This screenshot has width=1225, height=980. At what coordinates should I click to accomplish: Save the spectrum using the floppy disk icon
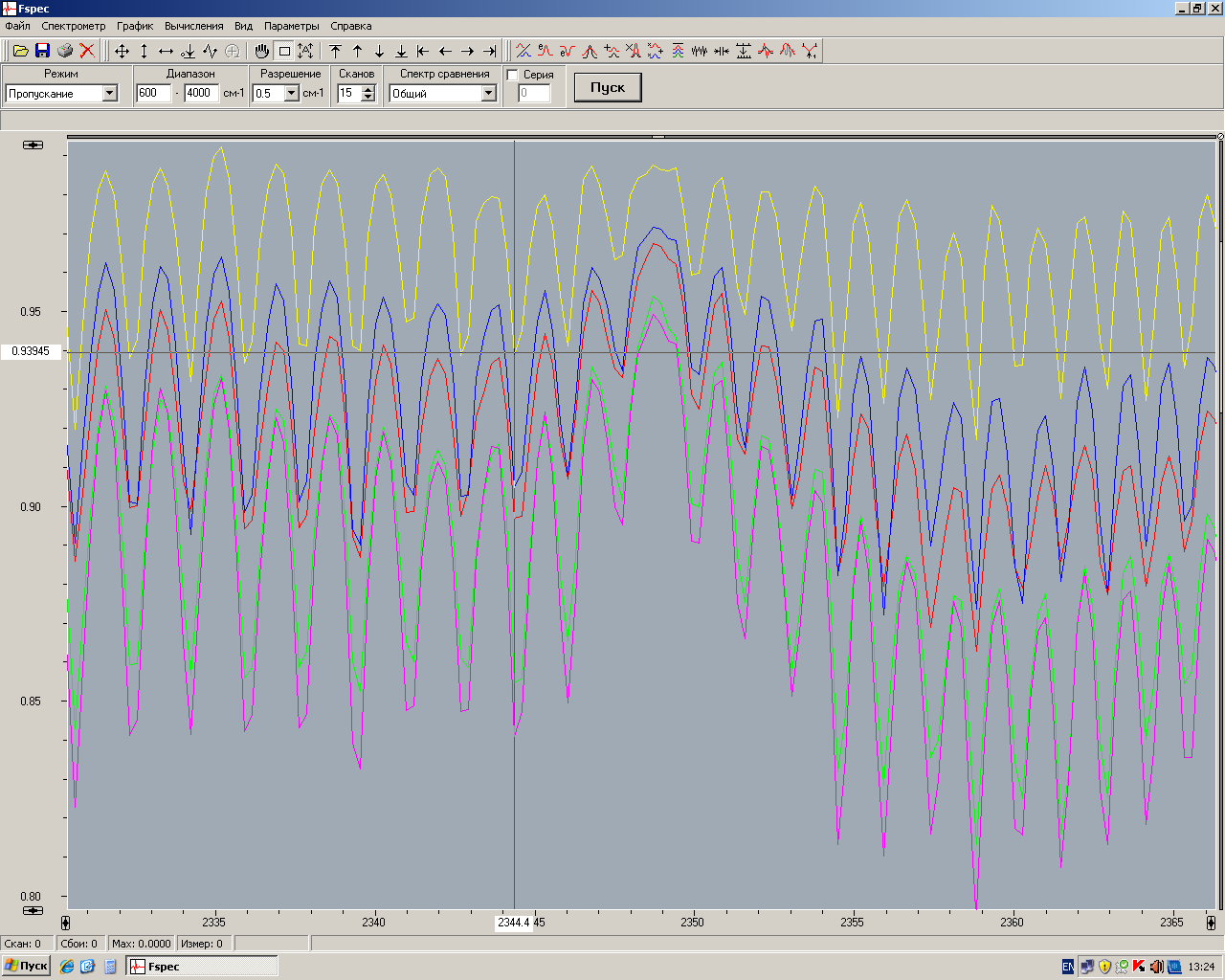[42, 51]
